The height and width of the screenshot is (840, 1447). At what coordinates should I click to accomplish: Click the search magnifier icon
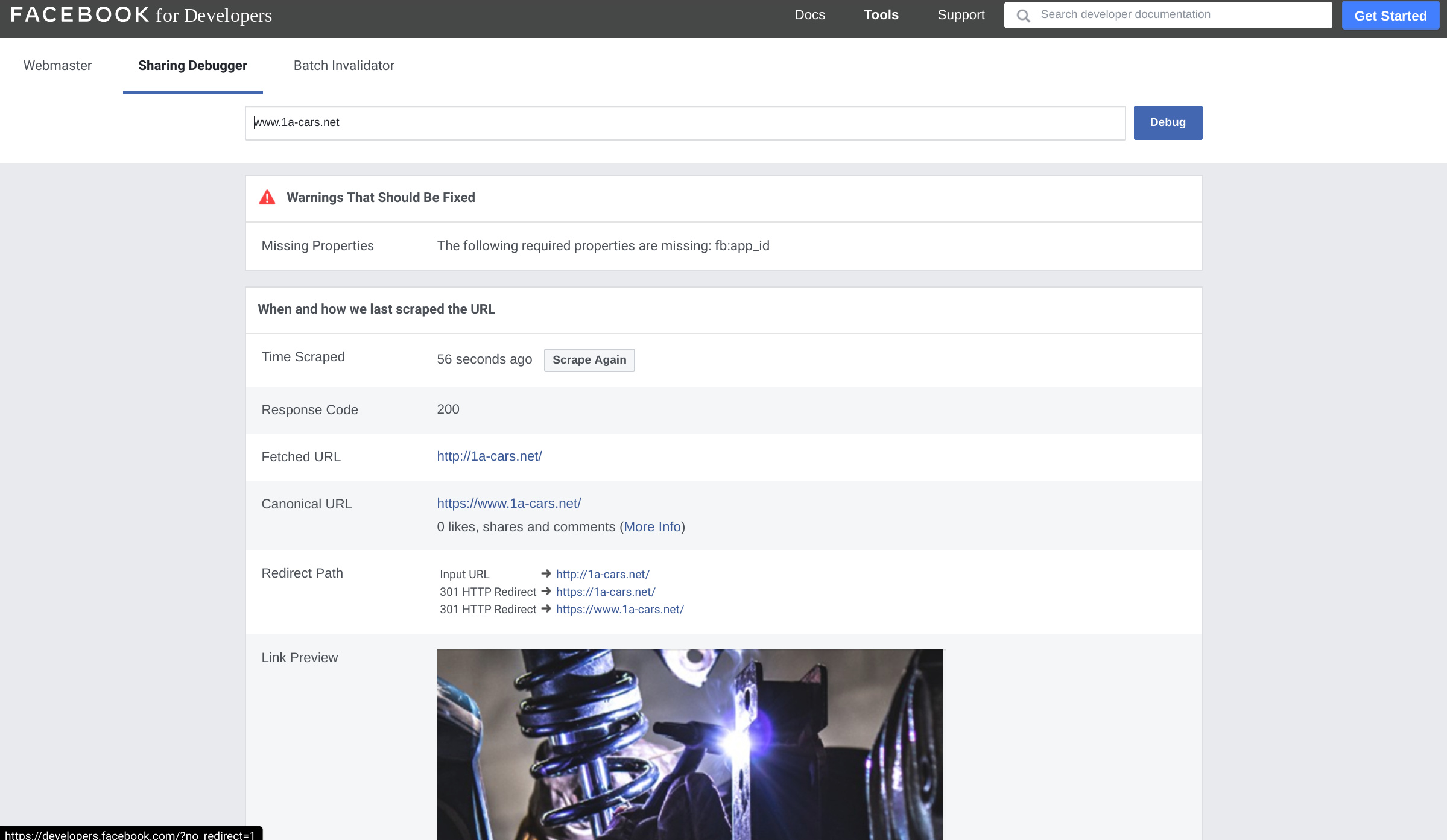click(1023, 16)
